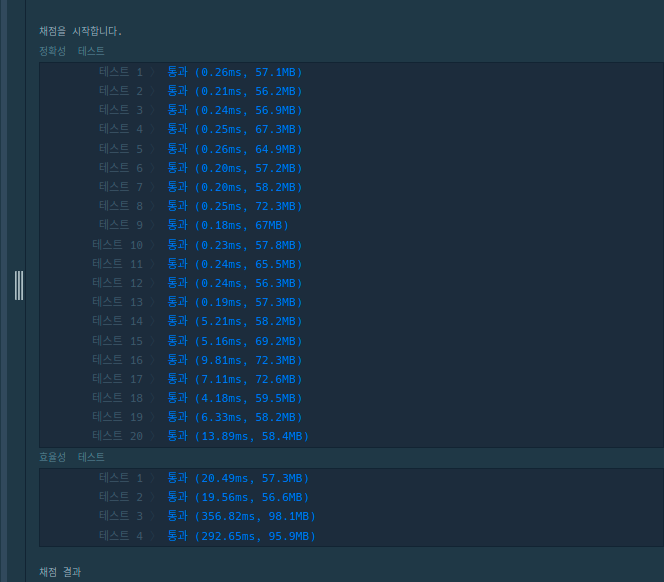This screenshot has height=582, width=664.
Task: Click accuracy test 18 result 4.18ms, 59.5MB
Action: (235, 399)
